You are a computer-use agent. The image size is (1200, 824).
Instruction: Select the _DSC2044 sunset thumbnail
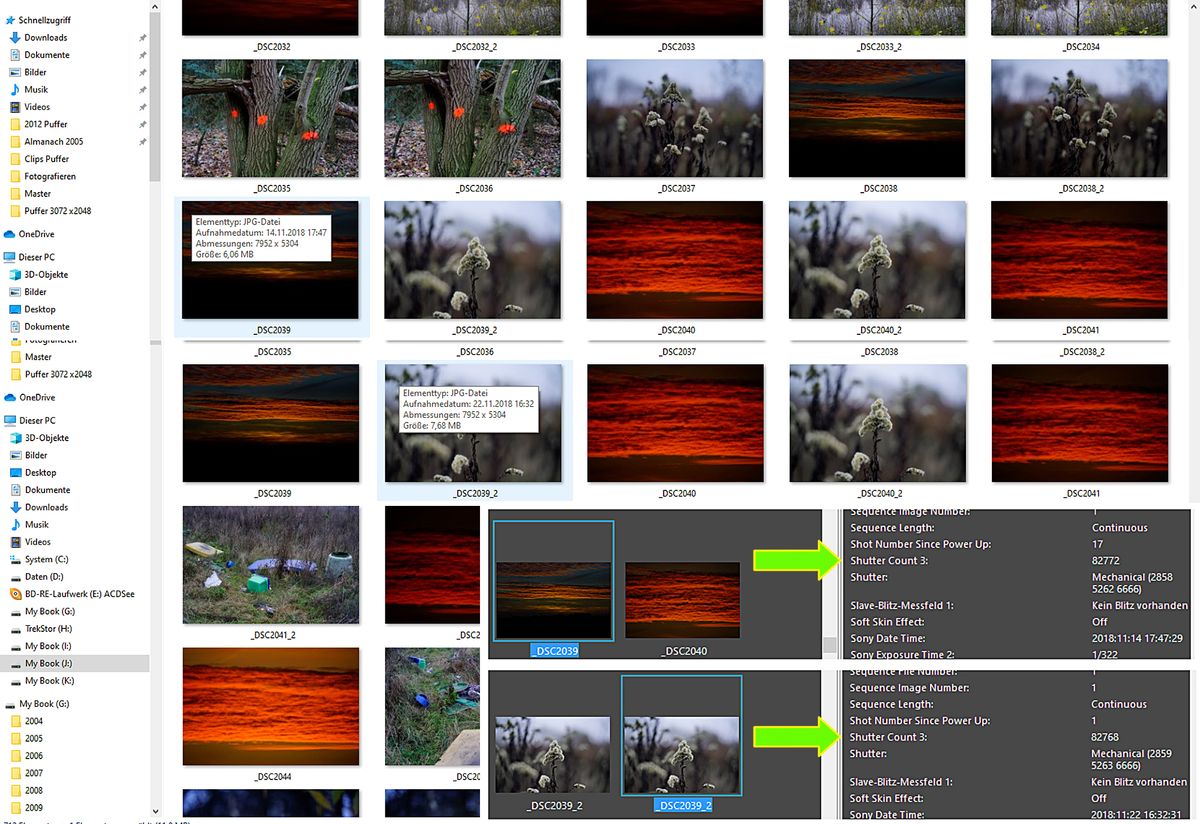(270, 705)
